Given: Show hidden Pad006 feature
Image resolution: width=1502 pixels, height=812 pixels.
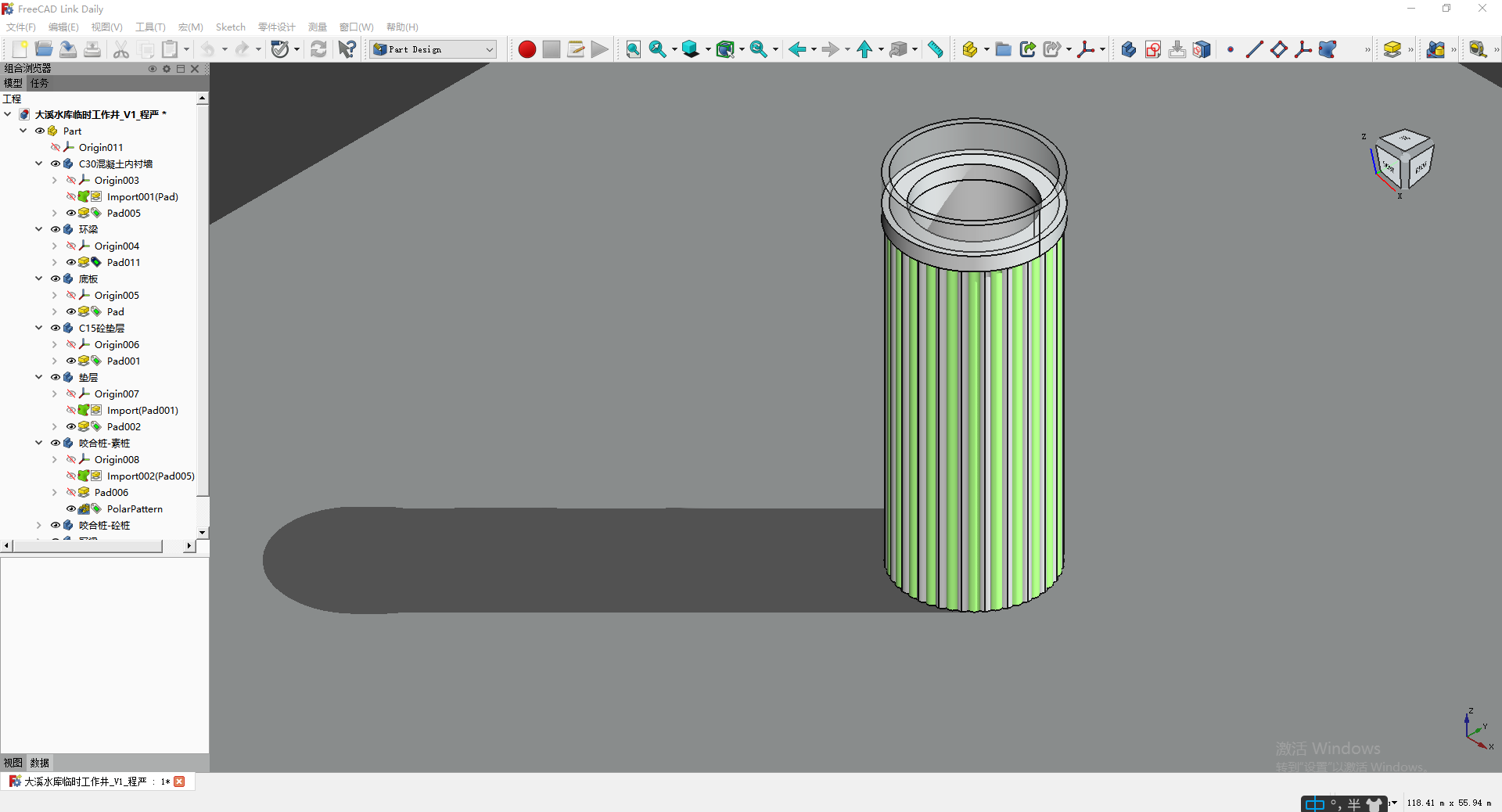Looking at the screenshot, I should [70, 492].
